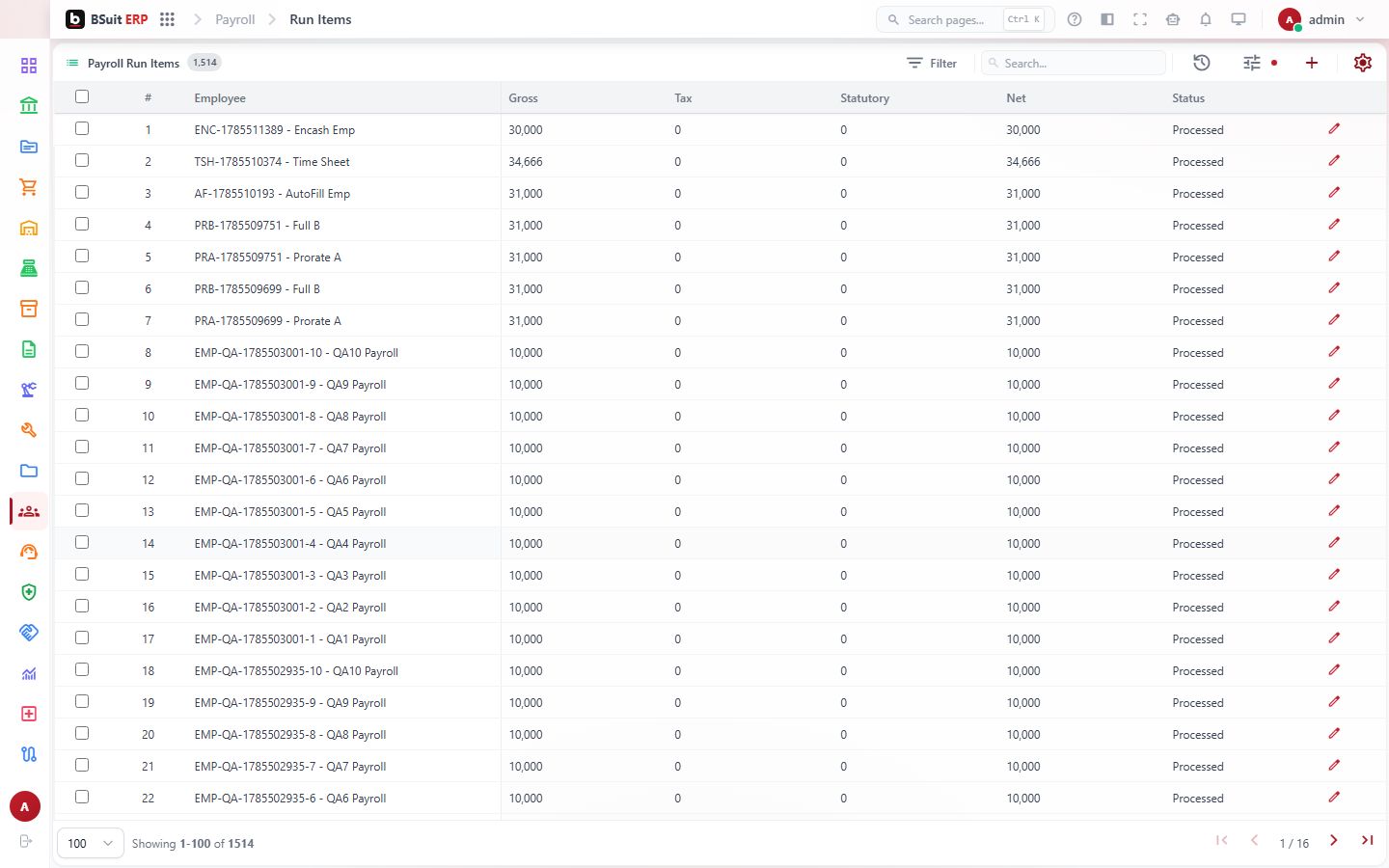Toggle the sidebar panel layout icon
The width and height of the screenshot is (1389, 868).
click(x=1107, y=19)
